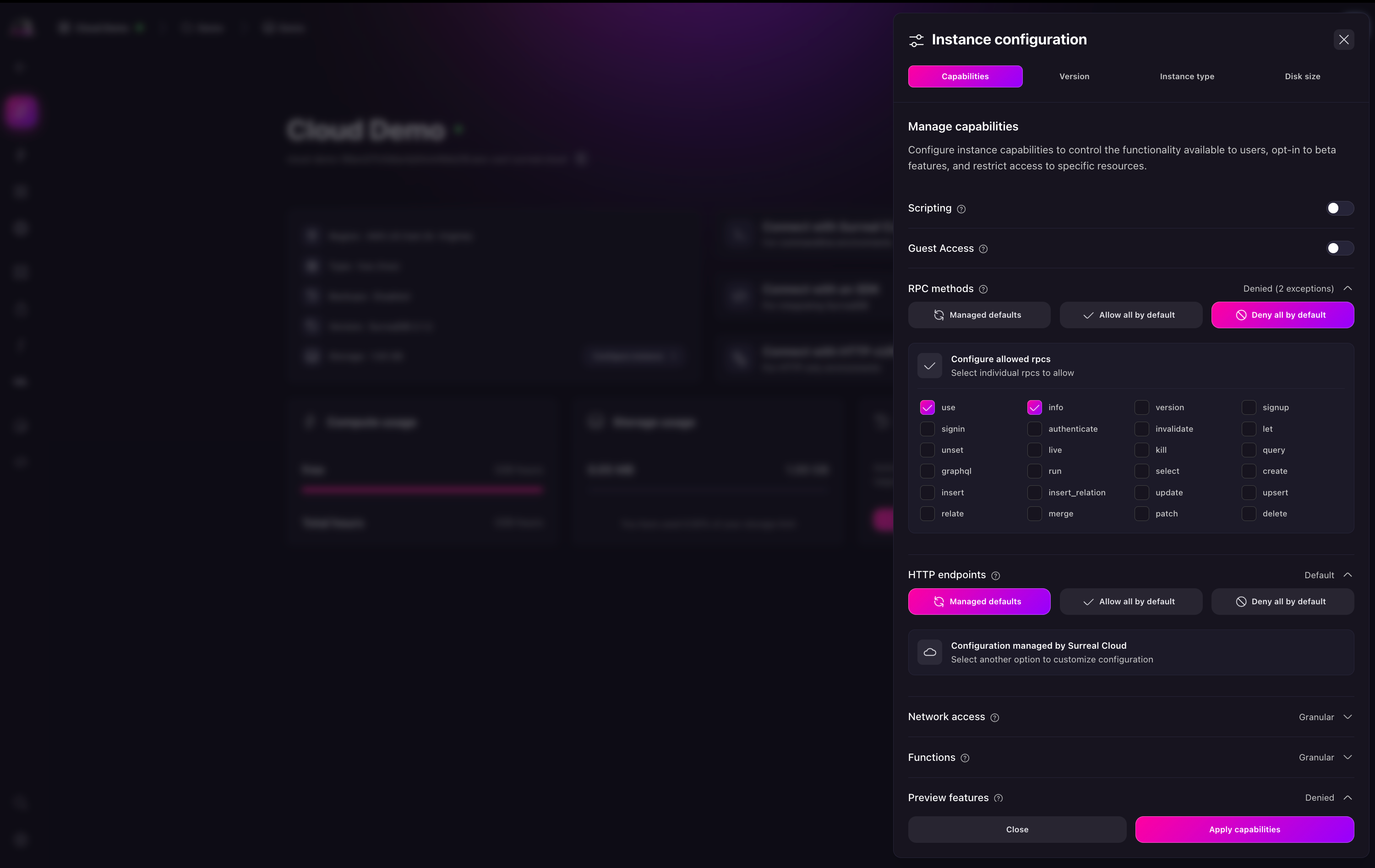Click the Preview features help icon
This screenshot has height=868, width=1375.
pyautogui.click(x=998, y=798)
